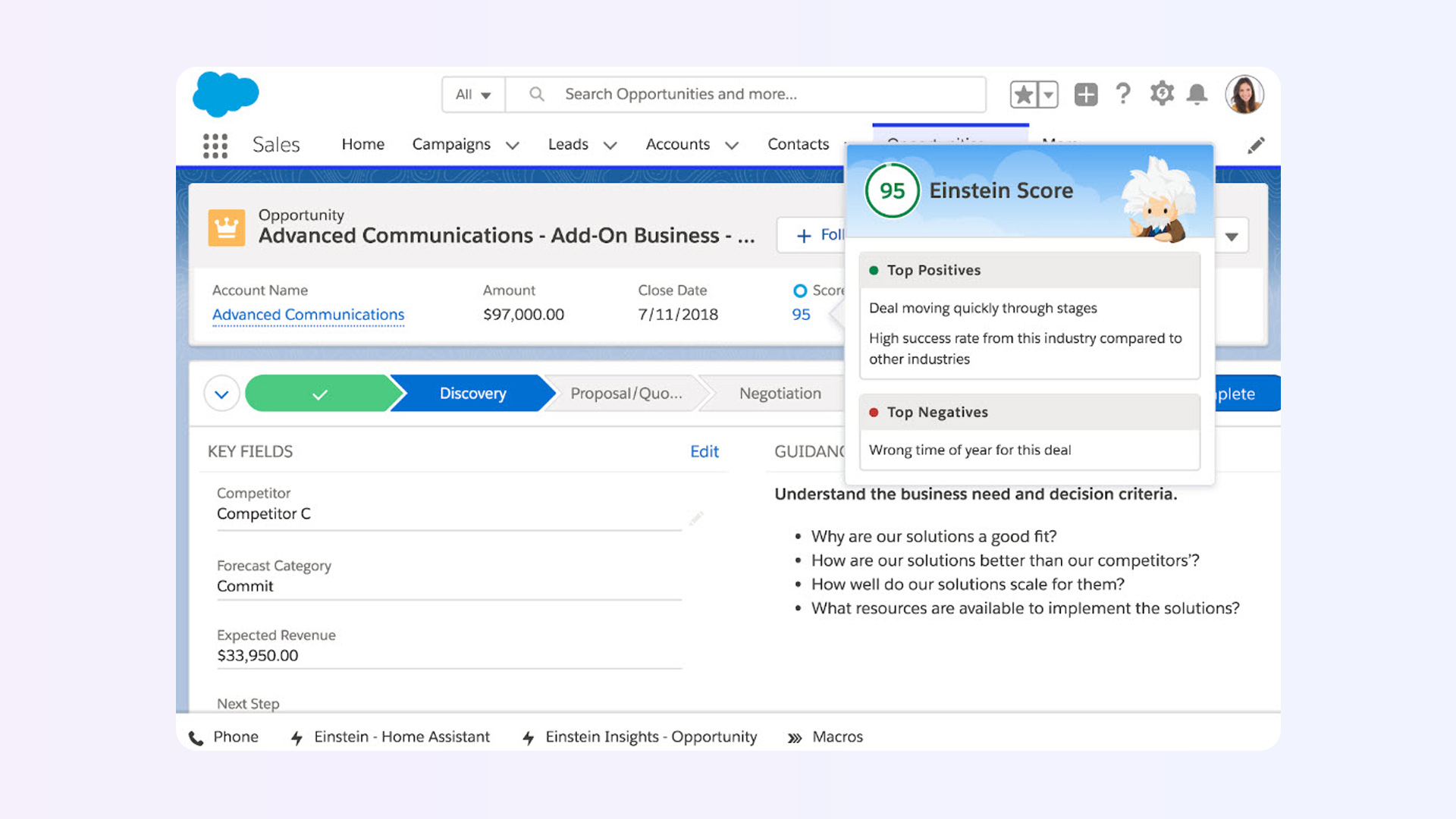Click the red Top Negatives dot
Viewport: 1456px width, 819px height.
(x=874, y=413)
